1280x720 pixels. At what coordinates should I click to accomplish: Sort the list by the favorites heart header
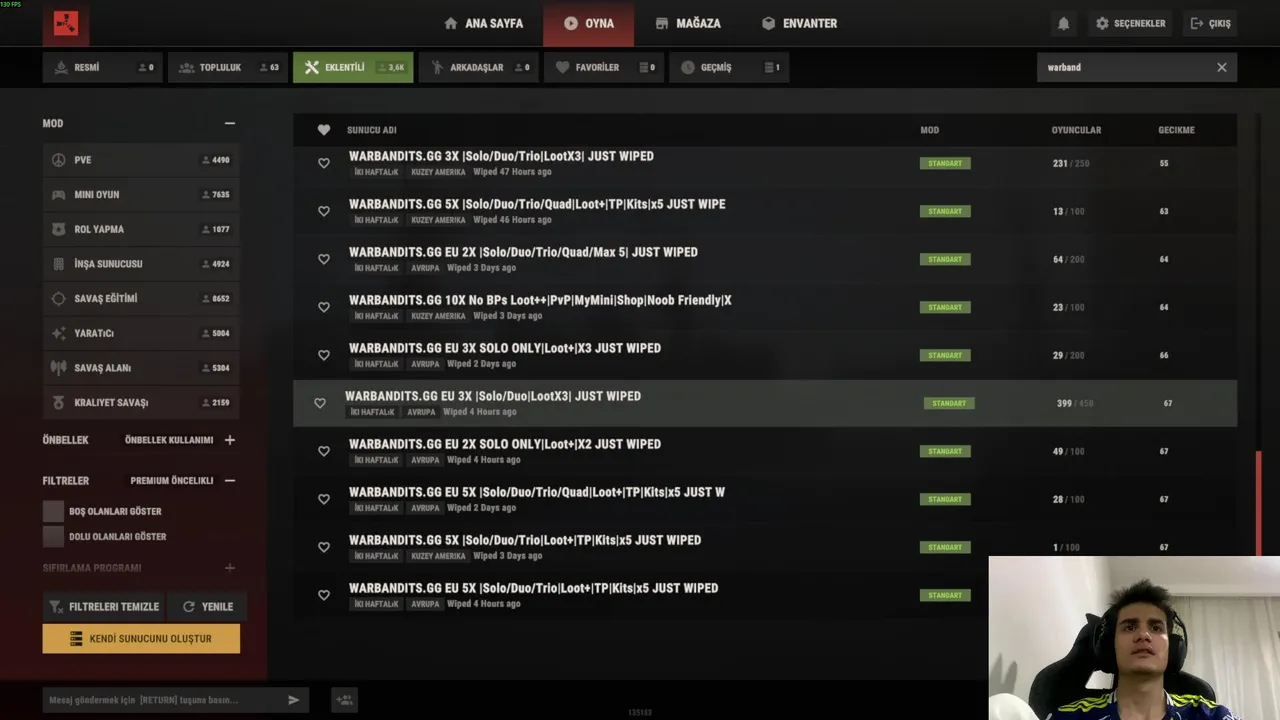coord(324,130)
